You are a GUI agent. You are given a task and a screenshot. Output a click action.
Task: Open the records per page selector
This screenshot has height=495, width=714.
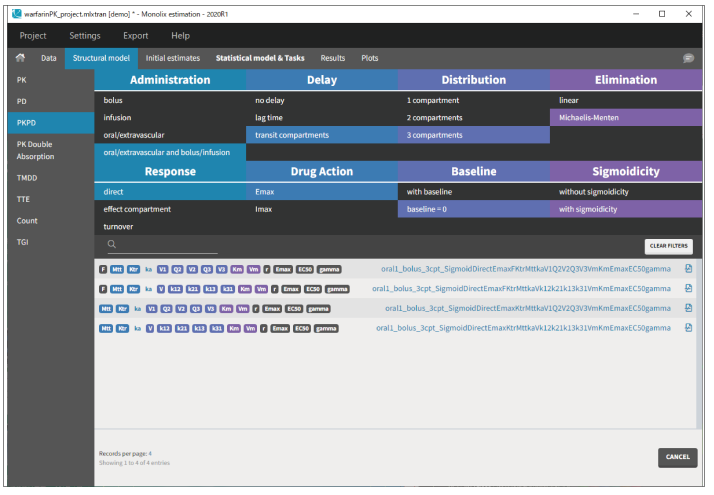pos(150,453)
